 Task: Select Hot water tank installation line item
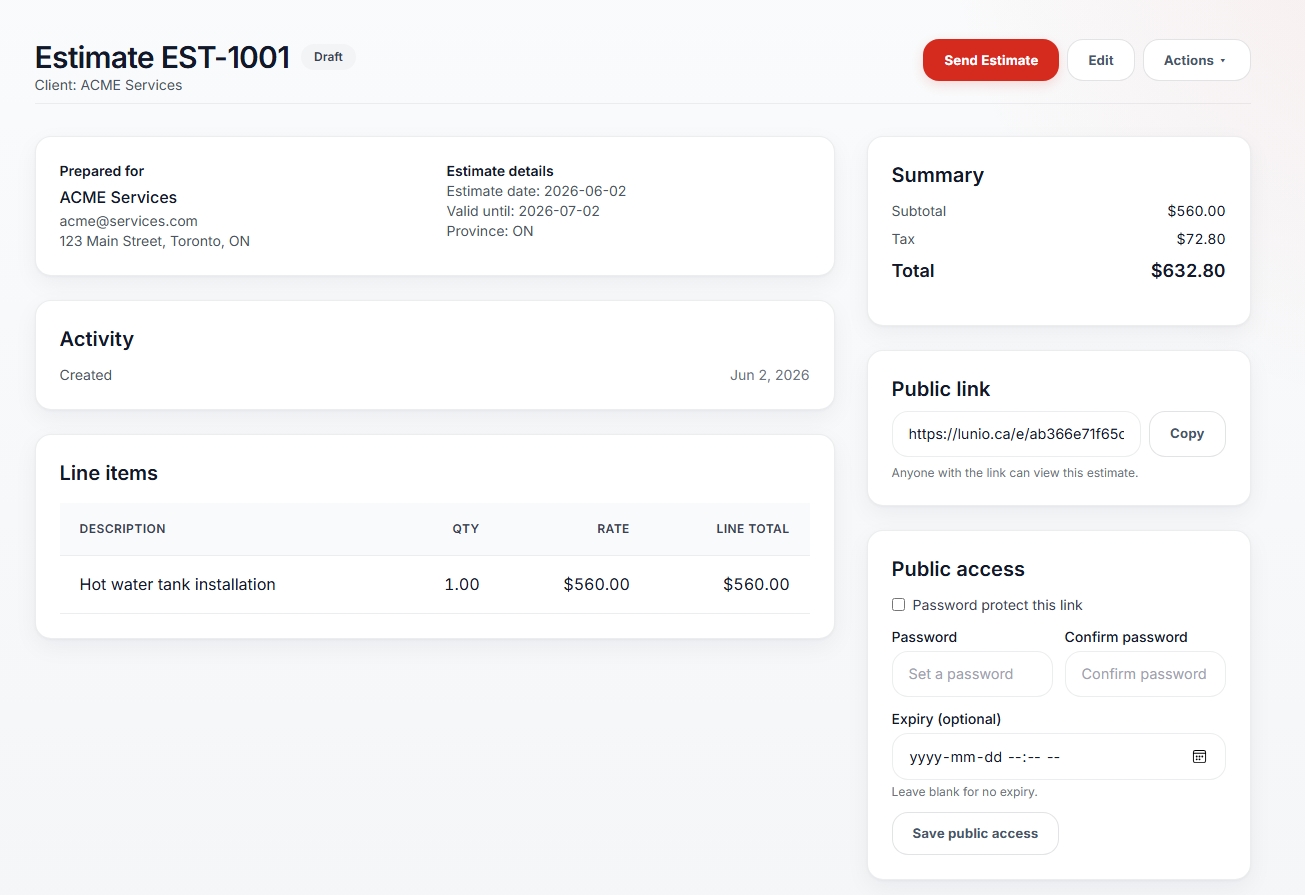[x=177, y=584]
